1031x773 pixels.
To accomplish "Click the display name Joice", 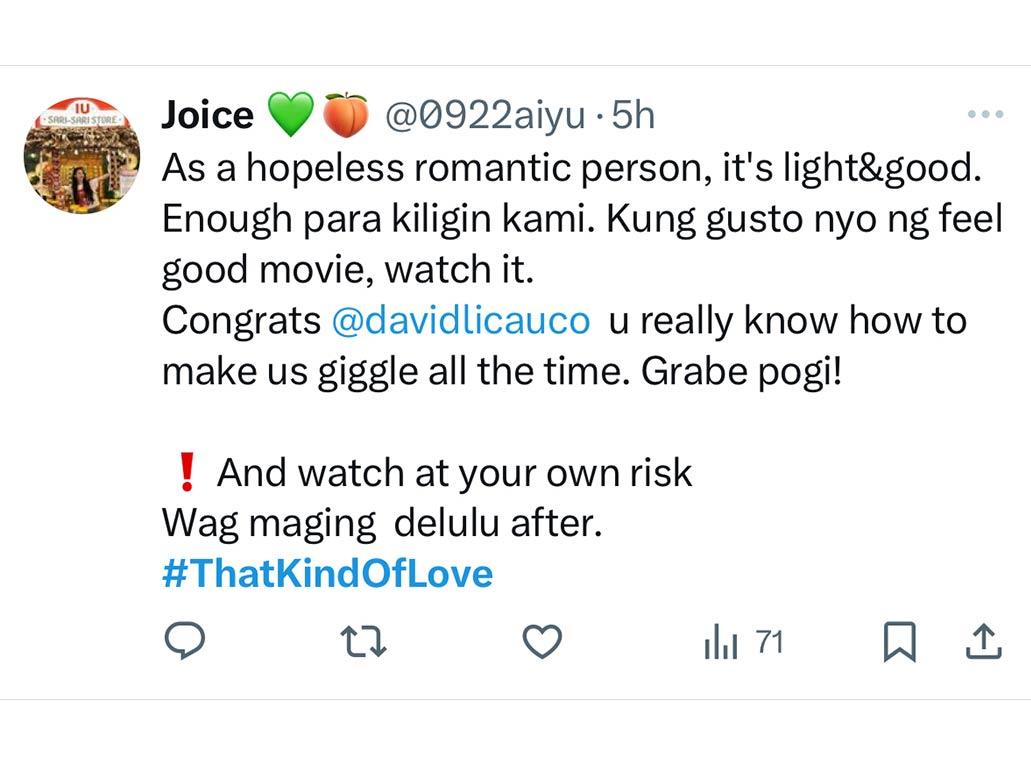I will [x=207, y=113].
